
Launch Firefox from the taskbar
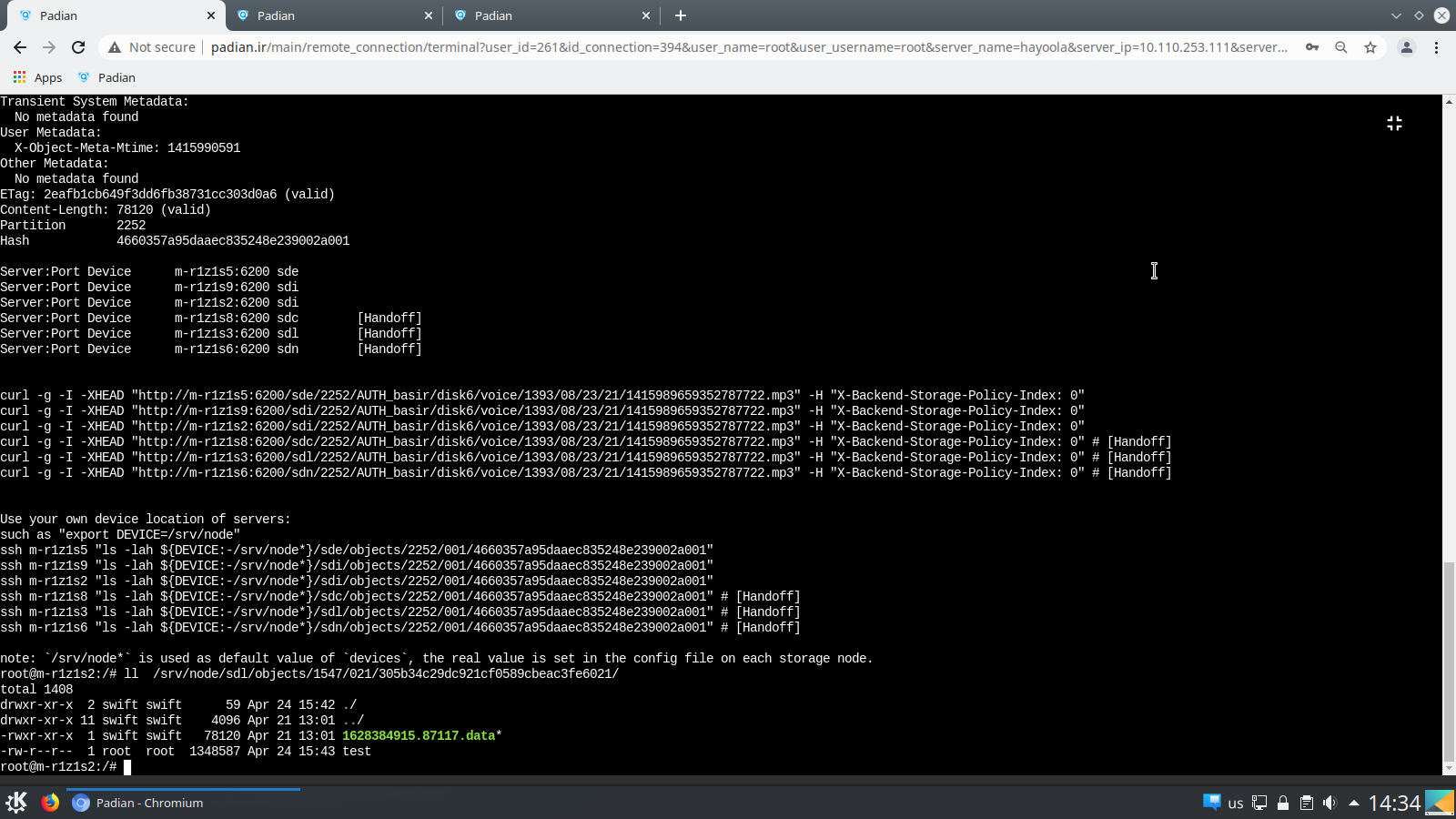[x=50, y=803]
